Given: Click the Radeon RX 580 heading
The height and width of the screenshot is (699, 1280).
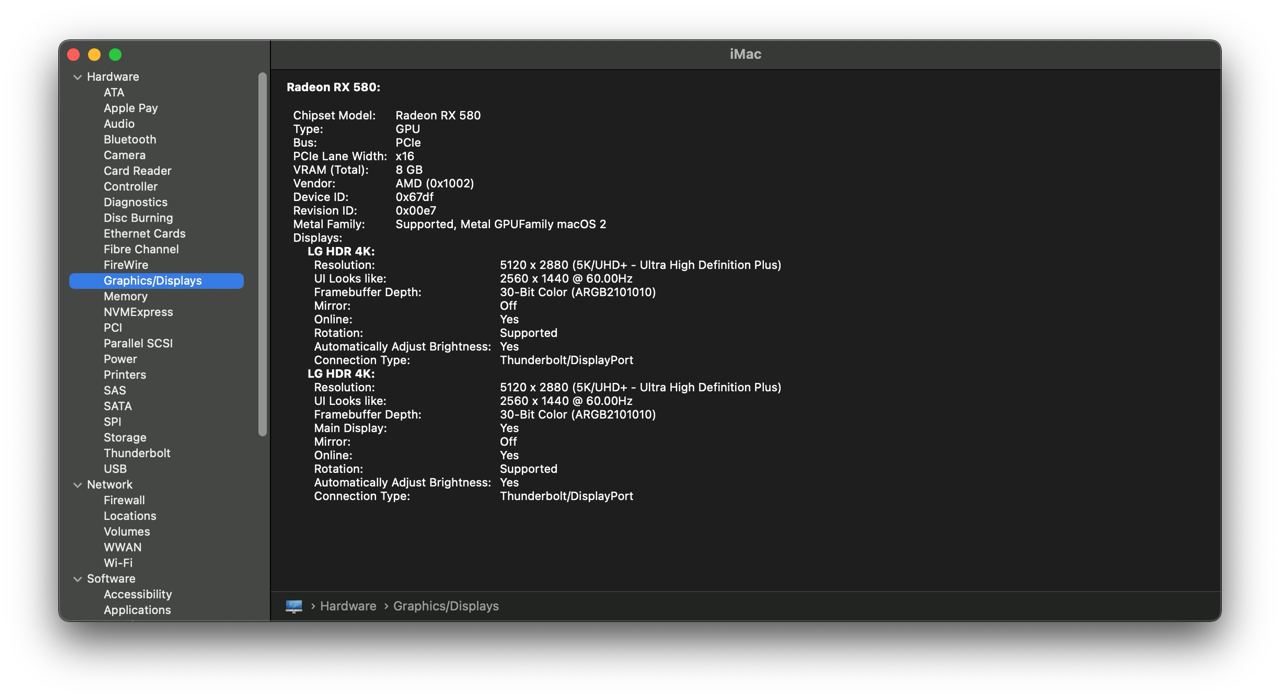Looking at the screenshot, I should pos(333,88).
